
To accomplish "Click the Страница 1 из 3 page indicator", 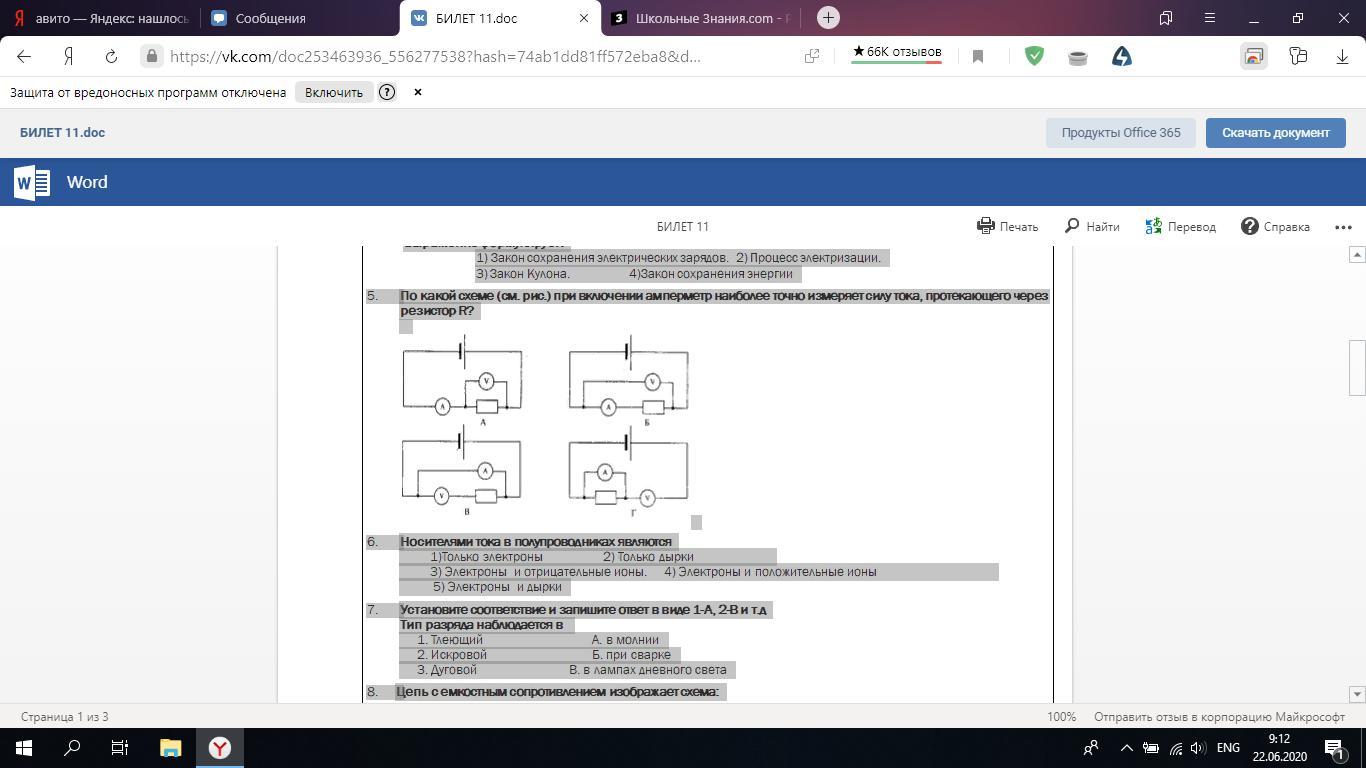I will [65, 717].
